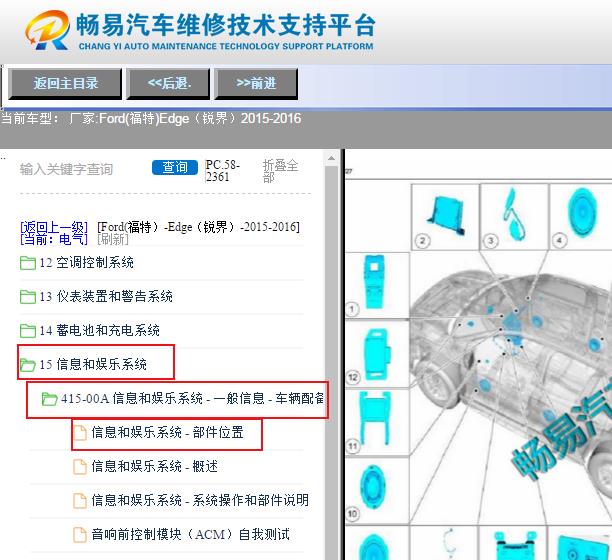This screenshot has width=612, height=560.
Task: Click the car body diagram image
Action: click(x=511, y=386)
